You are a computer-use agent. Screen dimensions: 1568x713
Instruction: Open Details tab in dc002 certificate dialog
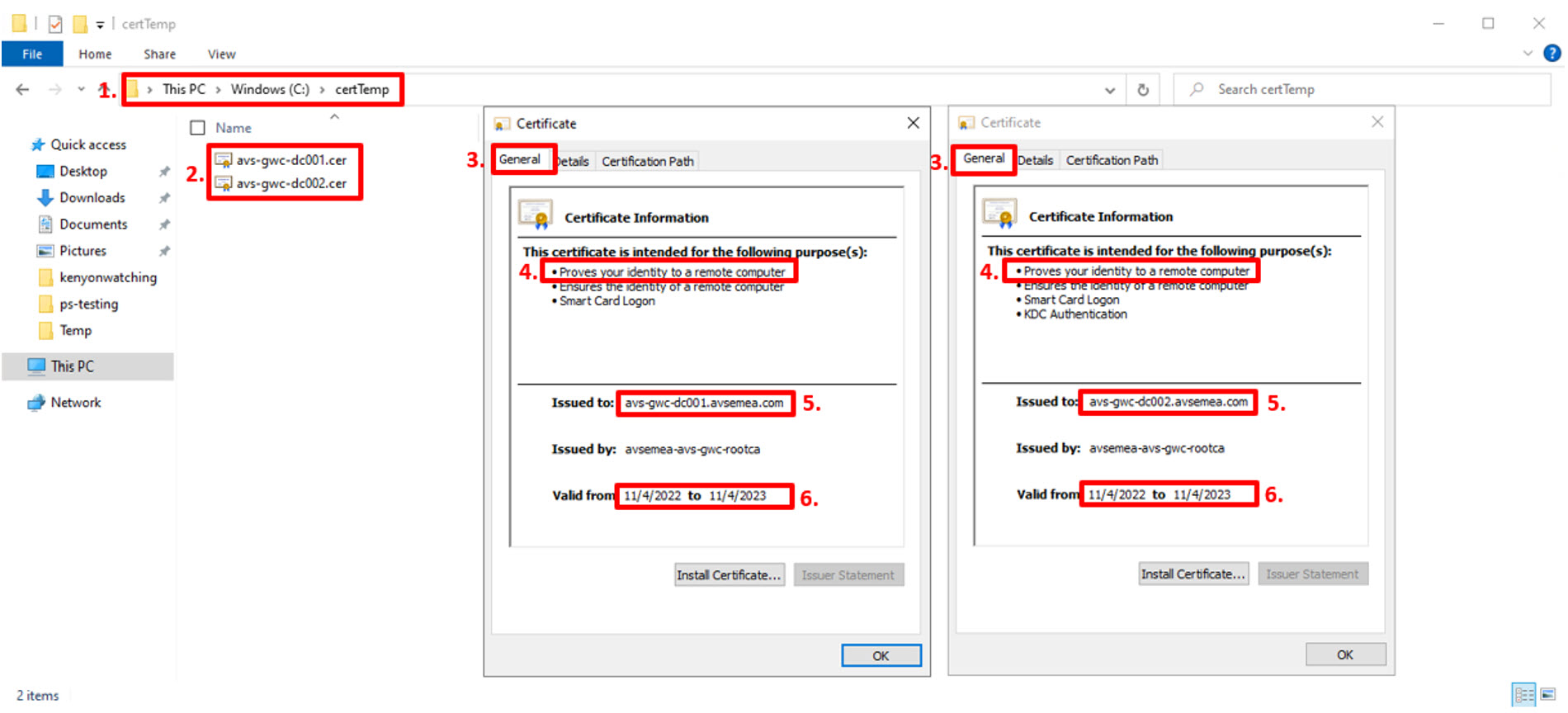coord(1036,160)
